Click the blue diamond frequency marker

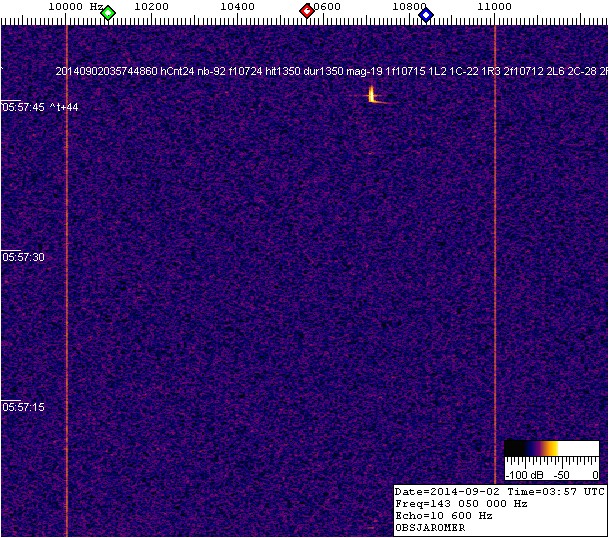[x=426, y=14]
